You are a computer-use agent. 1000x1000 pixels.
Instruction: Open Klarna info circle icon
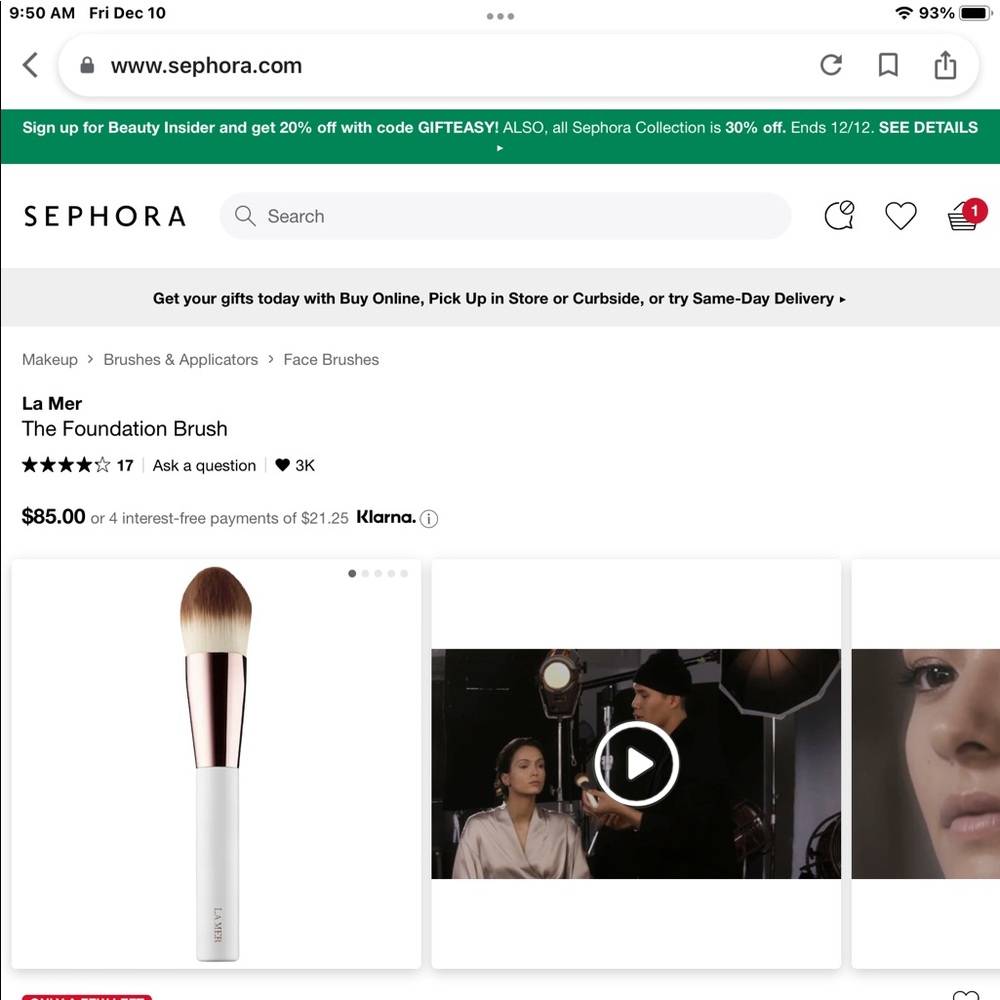(x=429, y=518)
